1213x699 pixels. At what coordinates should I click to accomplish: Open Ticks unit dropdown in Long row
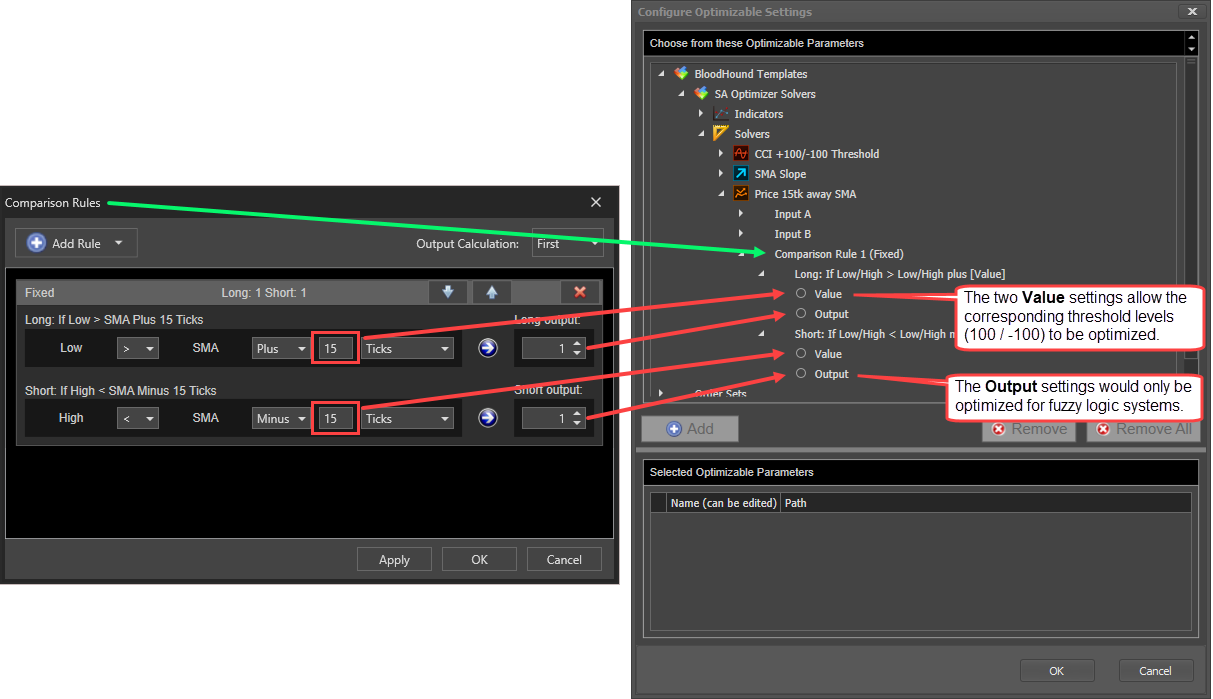click(x=407, y=348)
